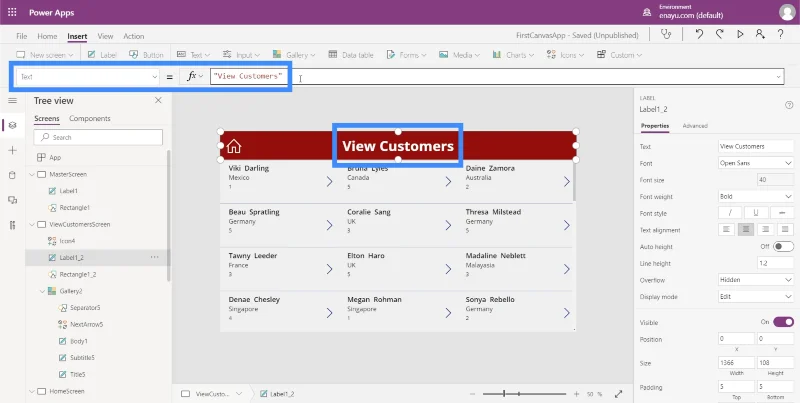Open the Advanced tools icon in left rail

12,225
